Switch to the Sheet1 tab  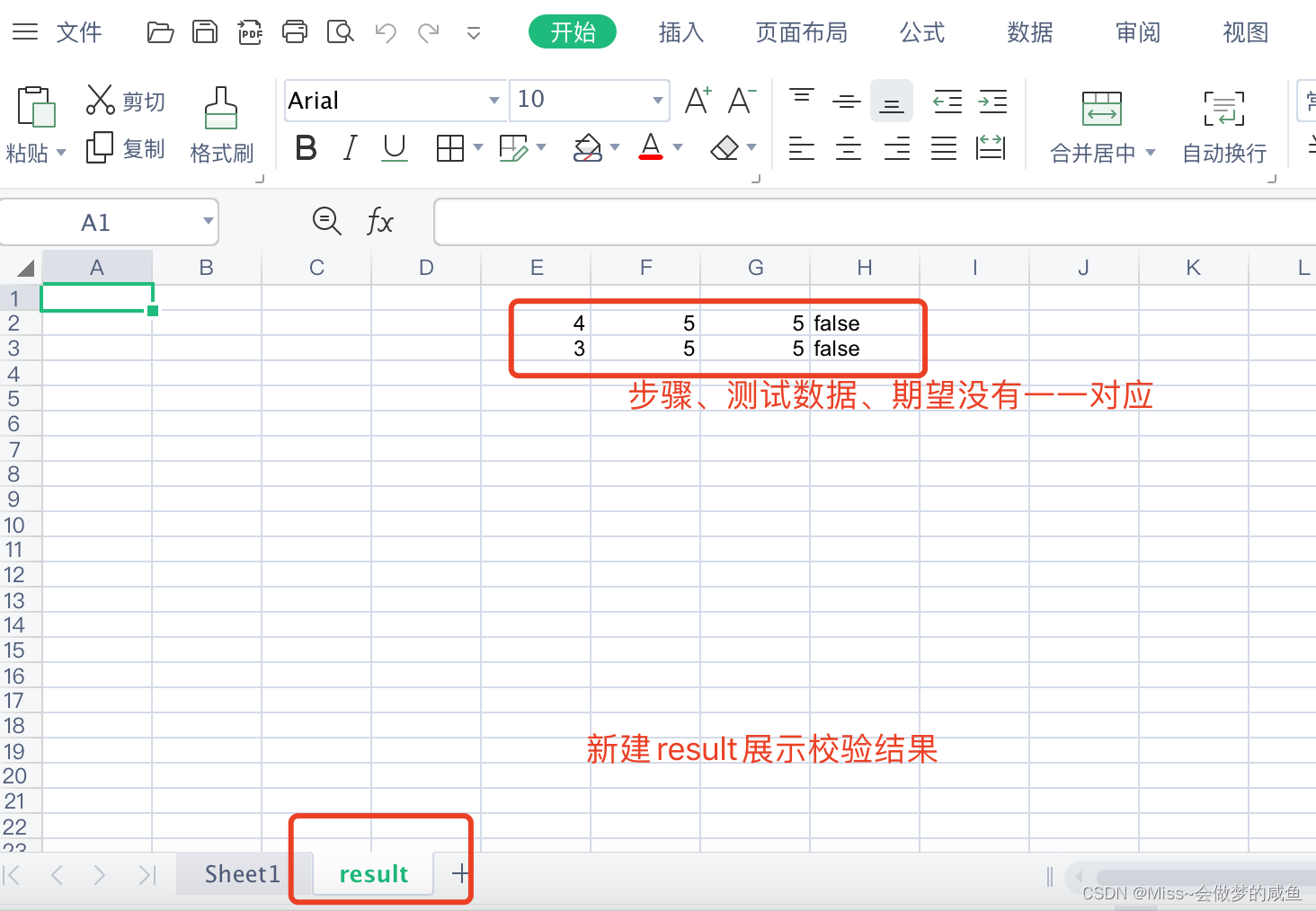tap(243, 873)
